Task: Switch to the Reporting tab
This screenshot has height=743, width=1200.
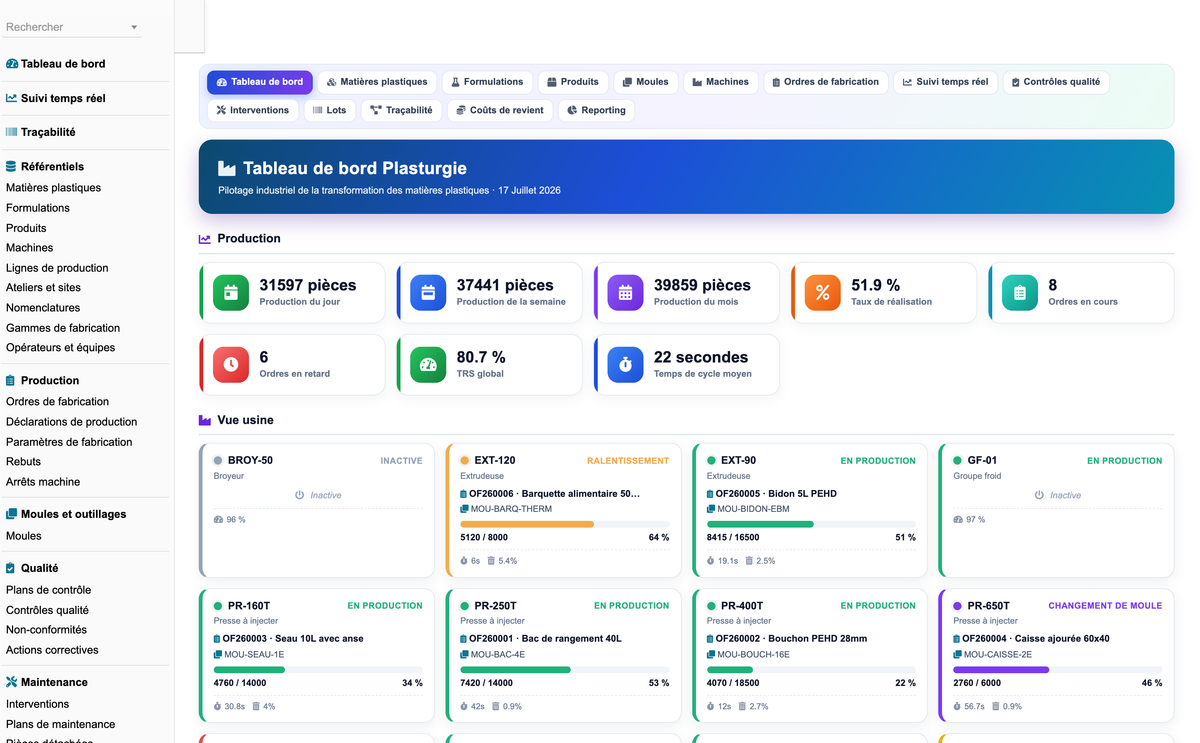Action: coord(596,110)
